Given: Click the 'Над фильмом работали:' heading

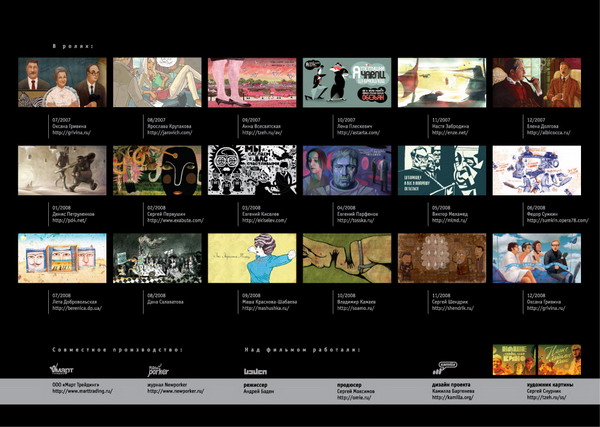Looking at the screenshot, I should pyautogui.click(x=302, y=350).
